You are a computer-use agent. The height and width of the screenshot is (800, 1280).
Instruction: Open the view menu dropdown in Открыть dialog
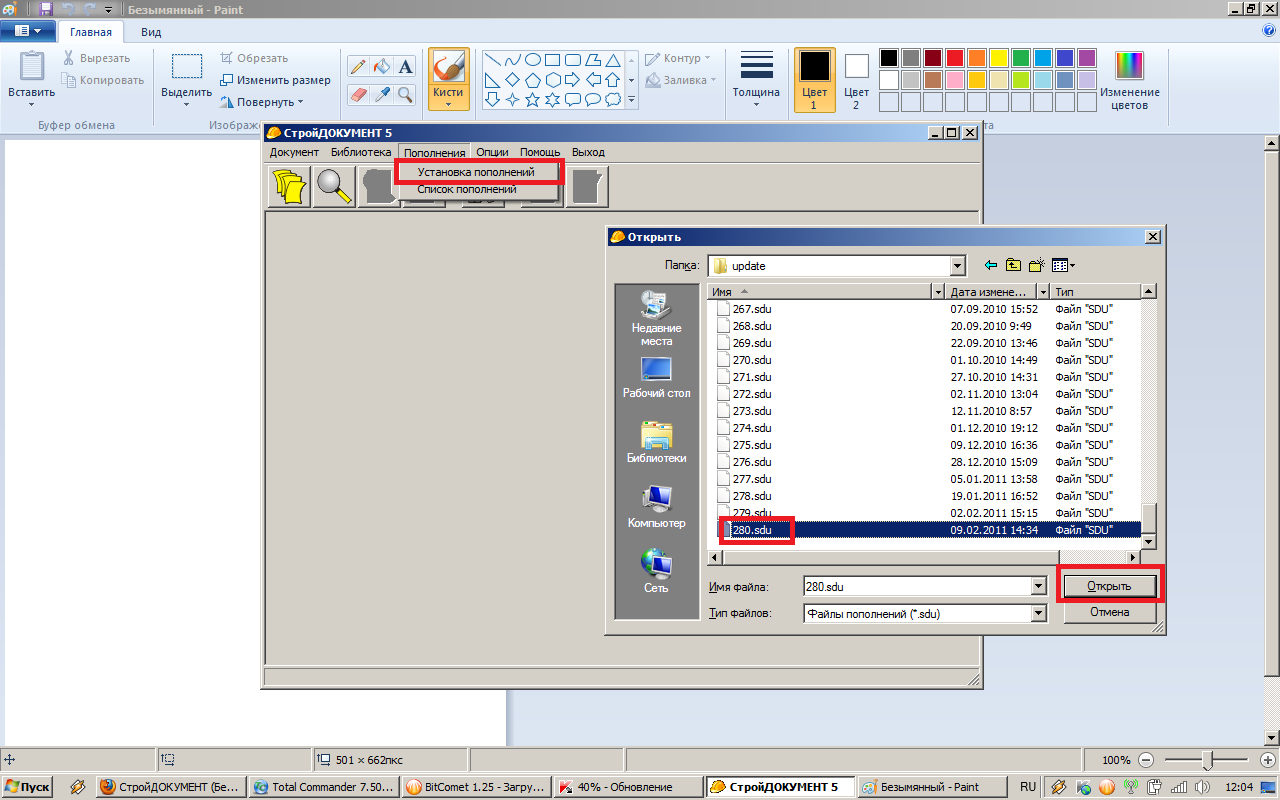pos(1063,265)
